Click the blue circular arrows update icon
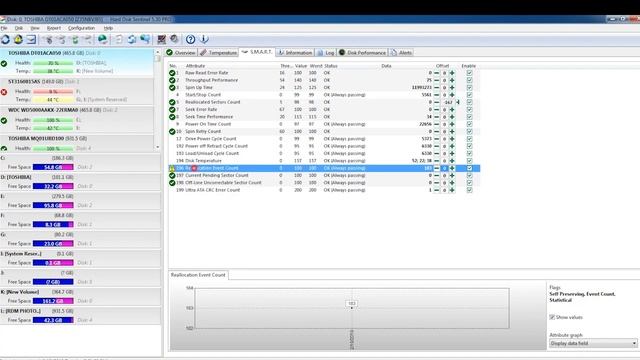Viewport: 640px width, 360px height. [x=131, y=39]
